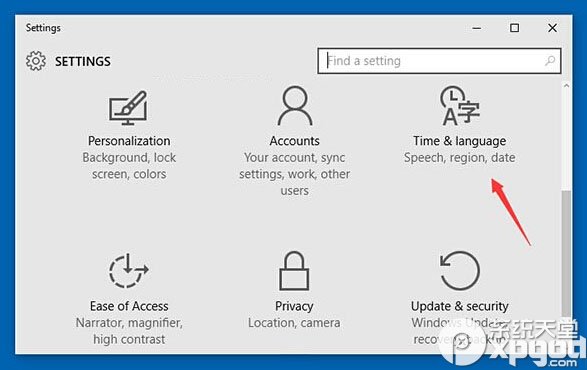Click the Background, lock screen, colors description
587x370 pixels.
[129, 166]
